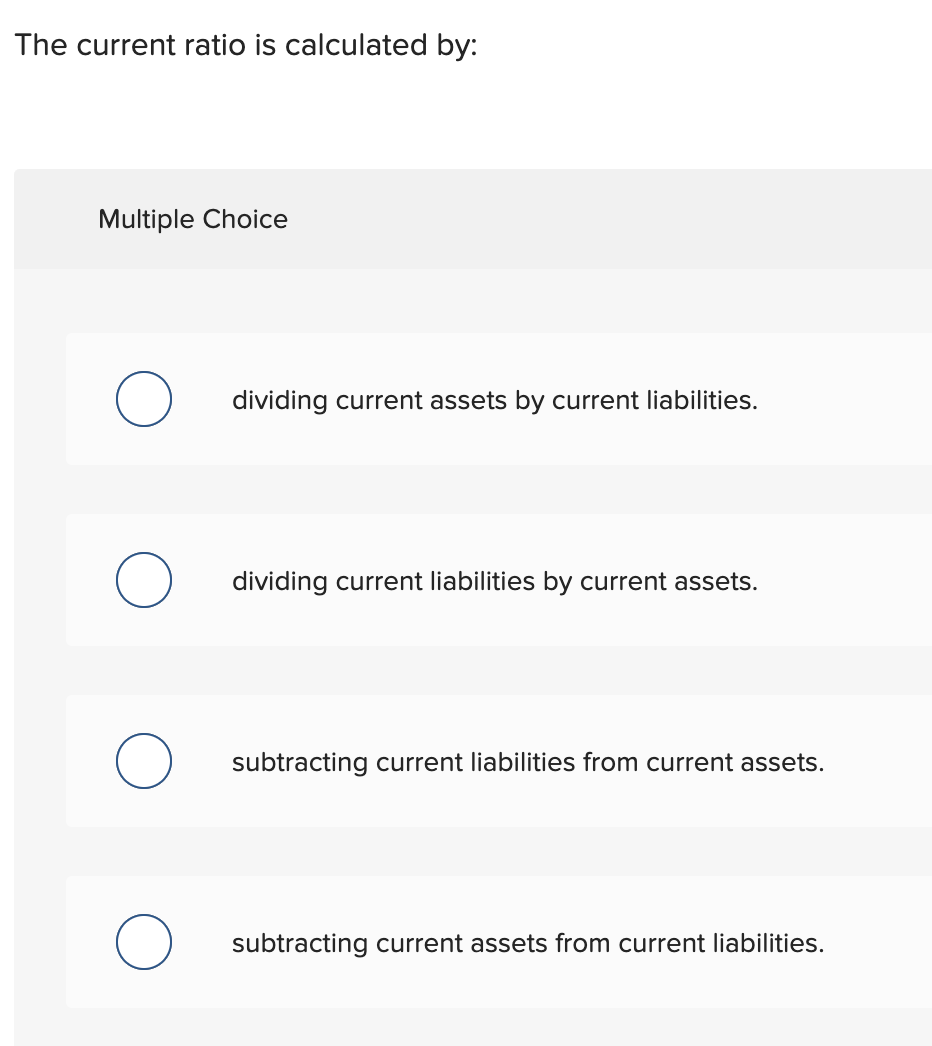Select radio button for dividing assets by liabilities
Screen dimensions: 932x1046
pyautogui.click(x=143, y=399)
